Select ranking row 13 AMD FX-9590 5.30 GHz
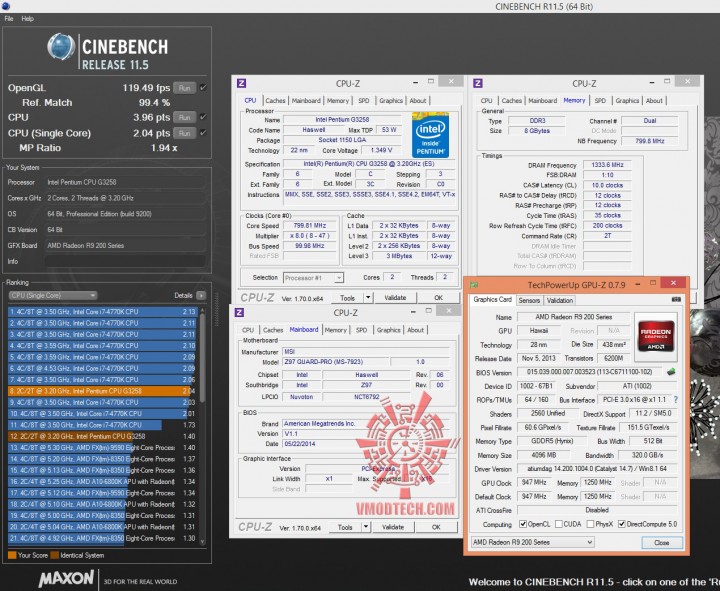This screenshot has width=720, height=591. point(102,448)
